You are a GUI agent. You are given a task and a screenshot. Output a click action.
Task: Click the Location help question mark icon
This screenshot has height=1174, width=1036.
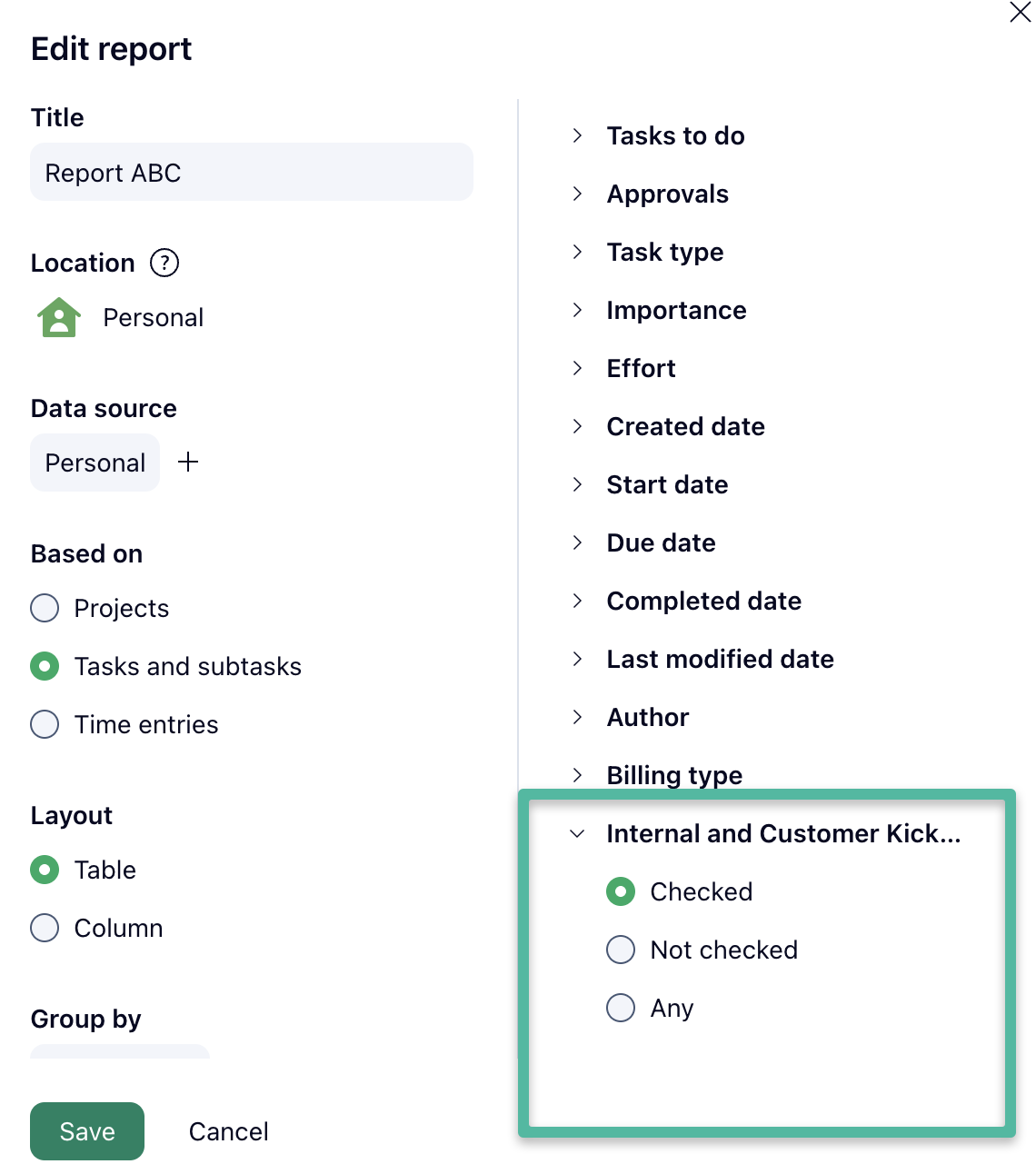[164, 263]
